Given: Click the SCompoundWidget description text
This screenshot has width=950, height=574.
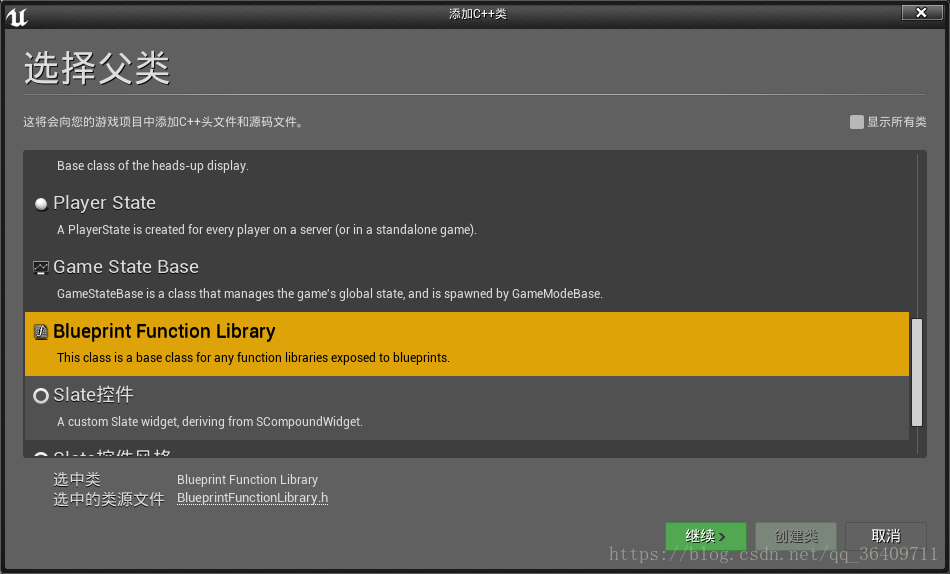Looking at the screenshot, I should click(210, 421).
